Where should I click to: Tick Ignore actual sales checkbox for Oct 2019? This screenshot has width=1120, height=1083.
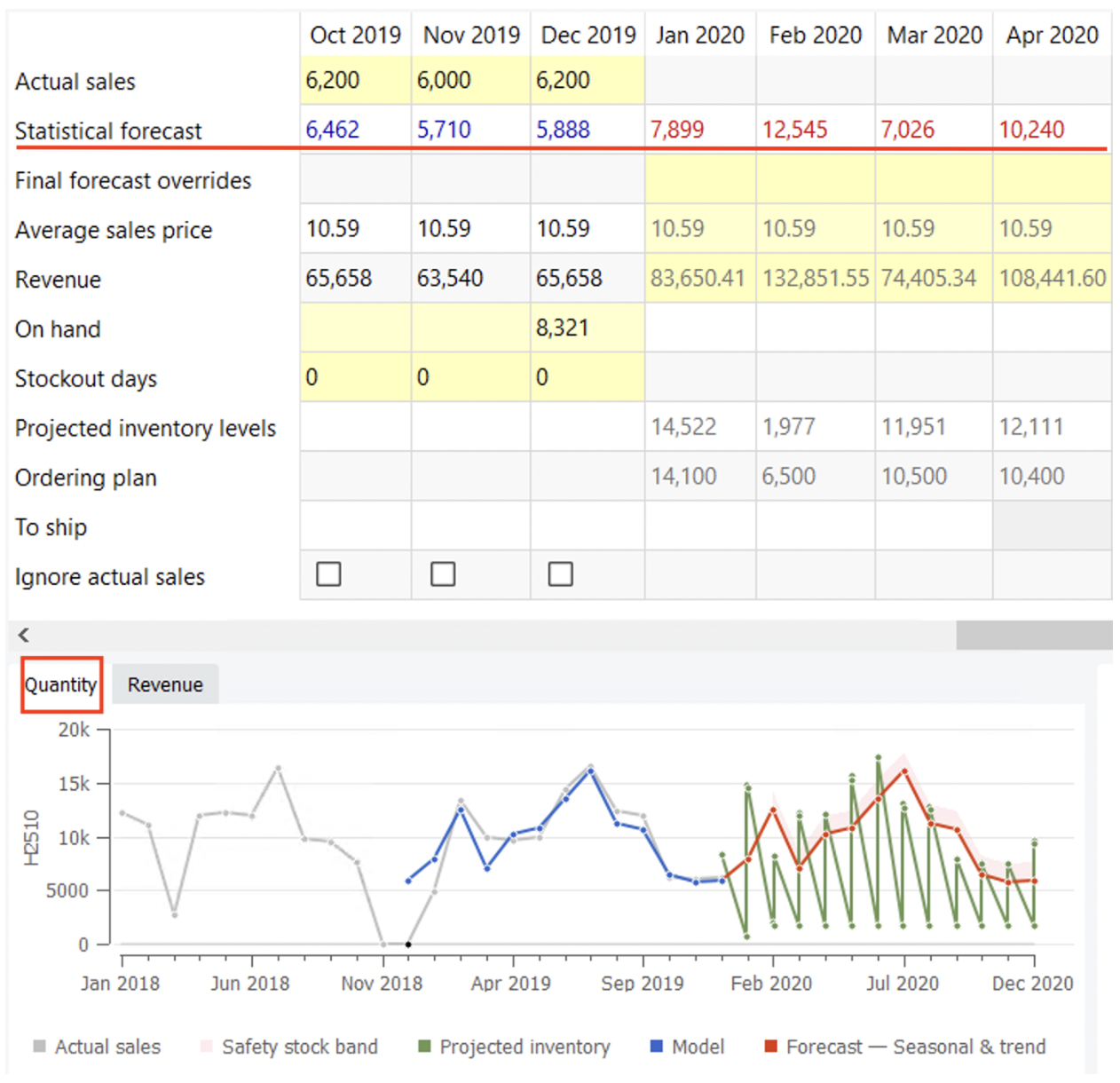click(x=328, y=574)
